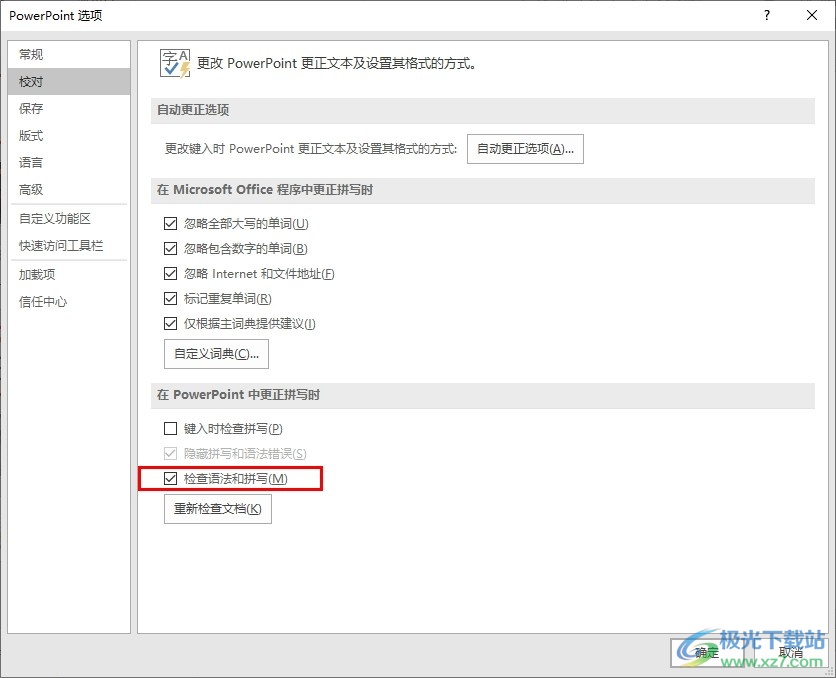Toggle 仅根据主词典提供建议 checkbox
Screen dimensions: 836x678
pos(171,324)
